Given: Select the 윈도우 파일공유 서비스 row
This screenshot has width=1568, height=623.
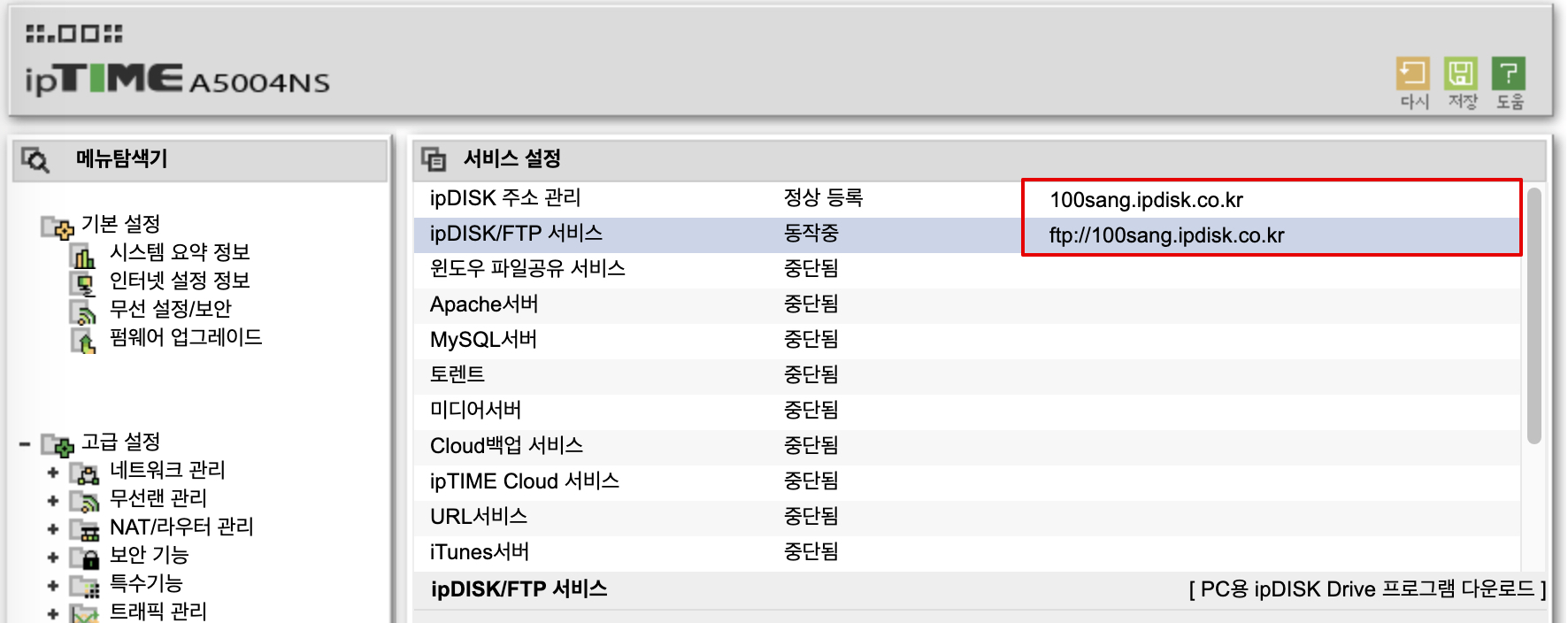Looking at the screenshot, I should pos(967,270).
